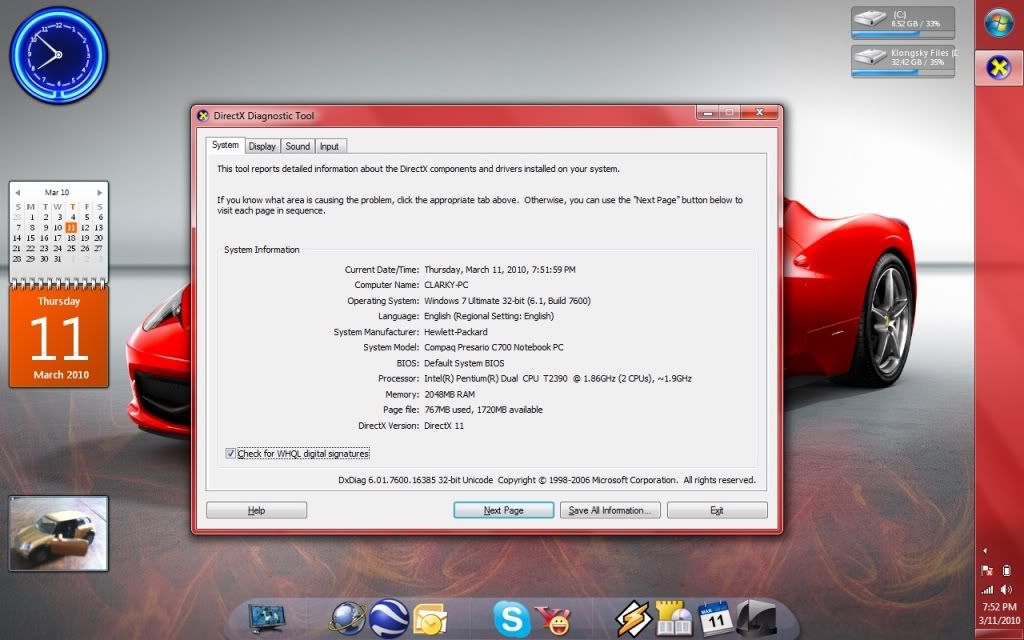Click the (C:) drive usage bar

tap(903, 33)
